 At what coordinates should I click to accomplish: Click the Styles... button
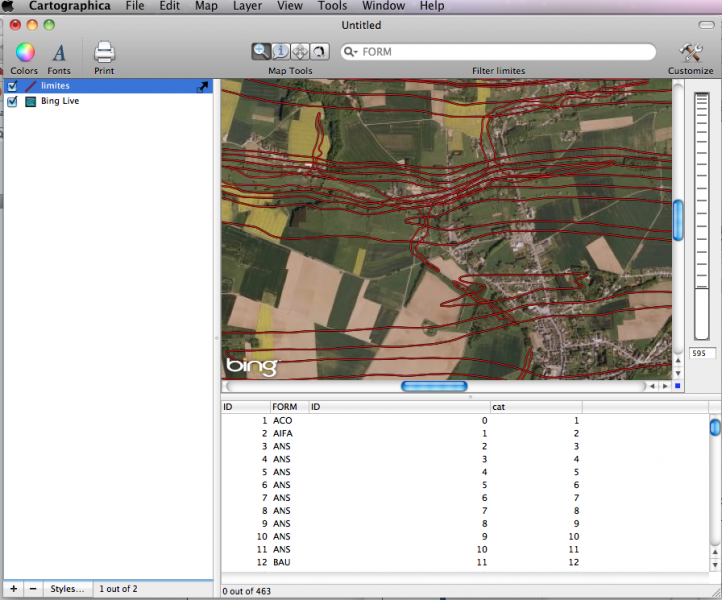[69, 589]
